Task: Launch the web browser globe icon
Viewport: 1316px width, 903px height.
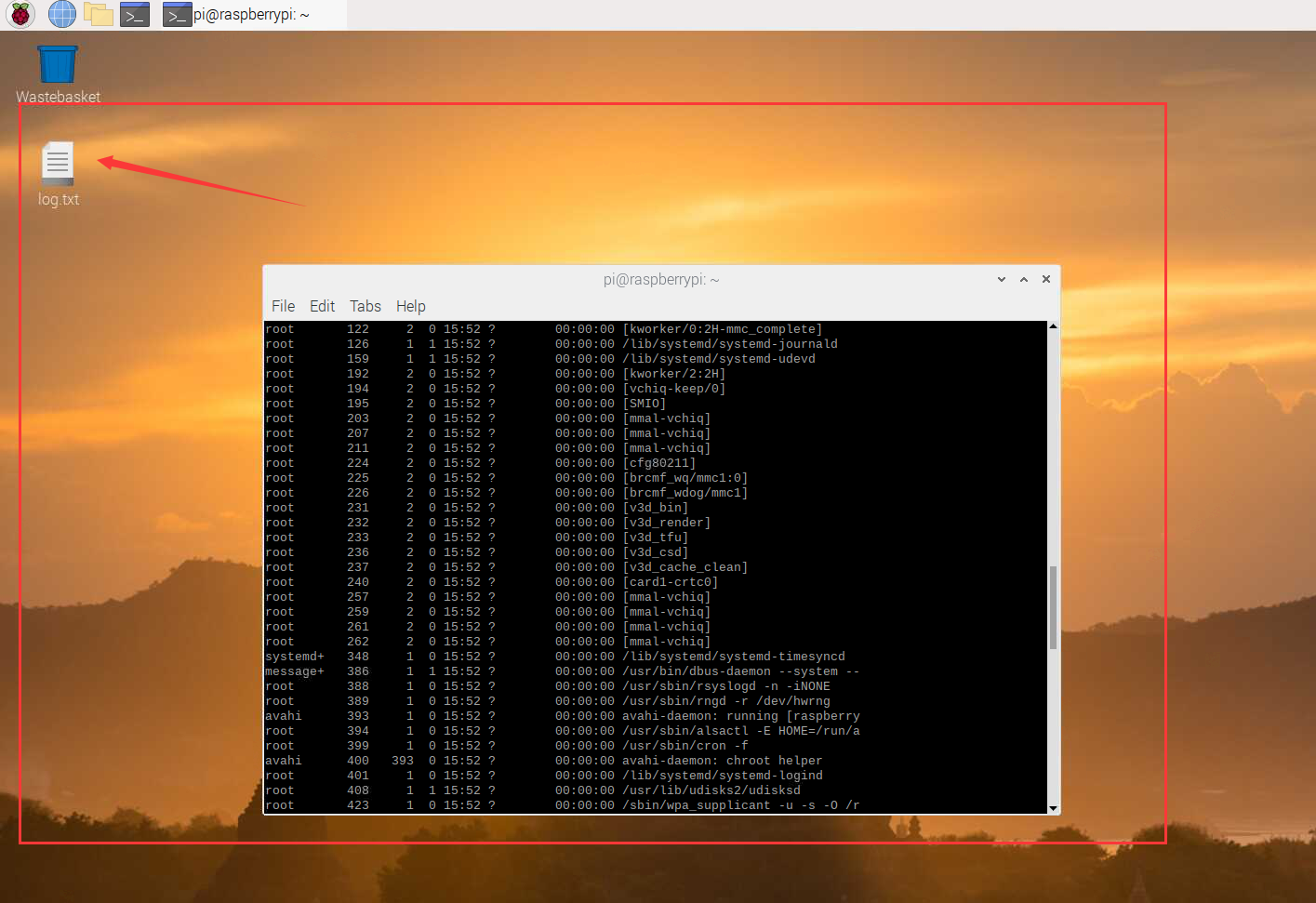Action: (x=62, y=14)
